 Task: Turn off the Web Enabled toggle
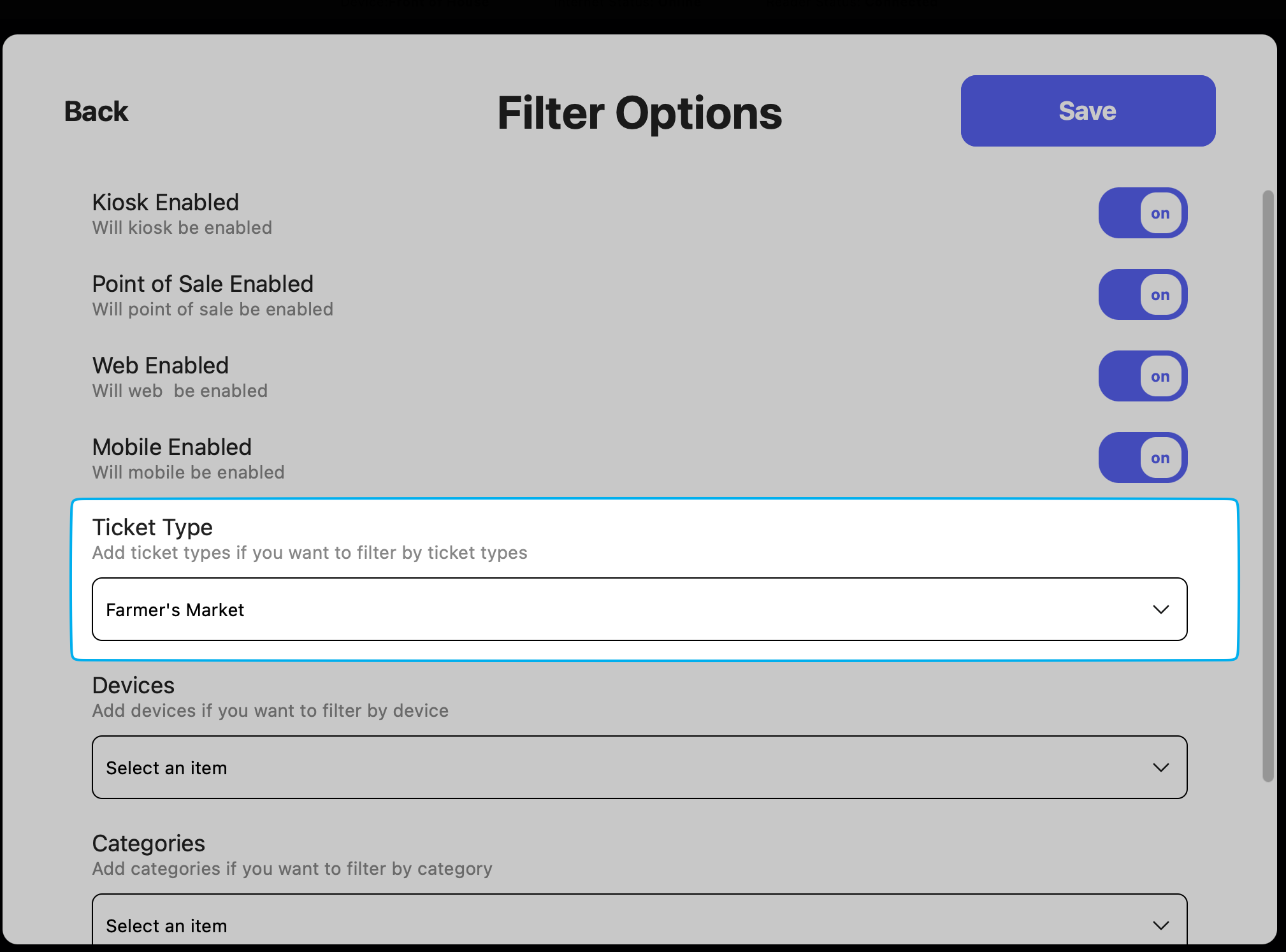[x=1142, y=376]
